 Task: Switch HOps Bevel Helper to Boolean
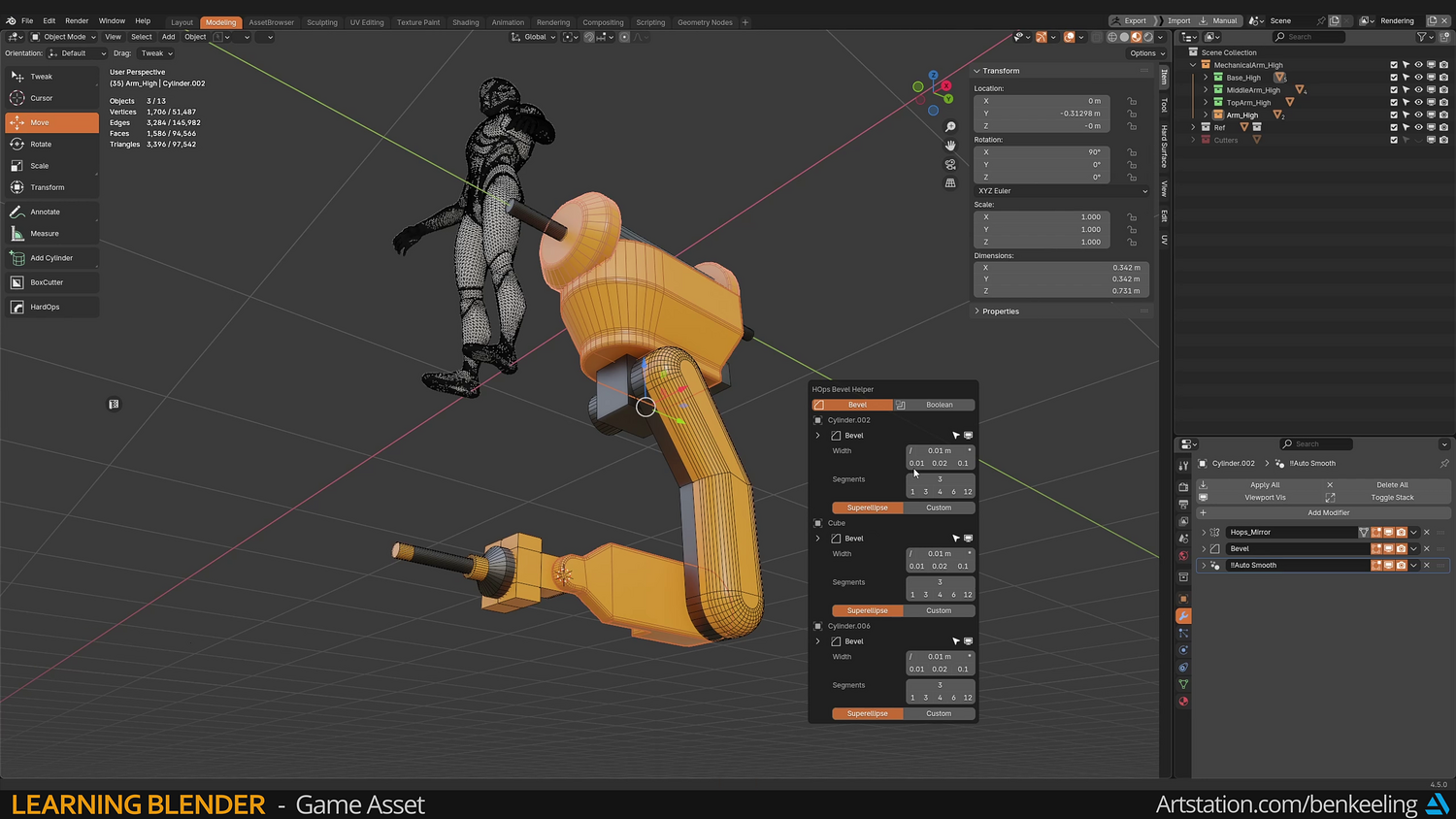tap(934, 405)
